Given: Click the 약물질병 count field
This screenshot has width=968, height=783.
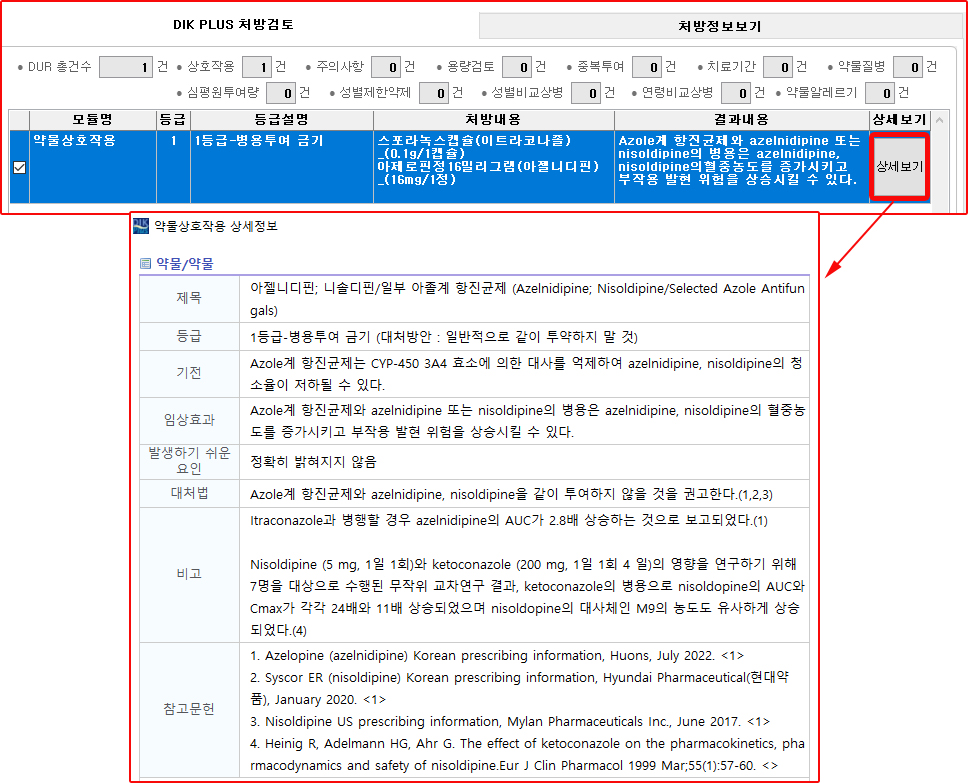Looking at the screenshot, I should pyautogui.click(x=908, y=67).
